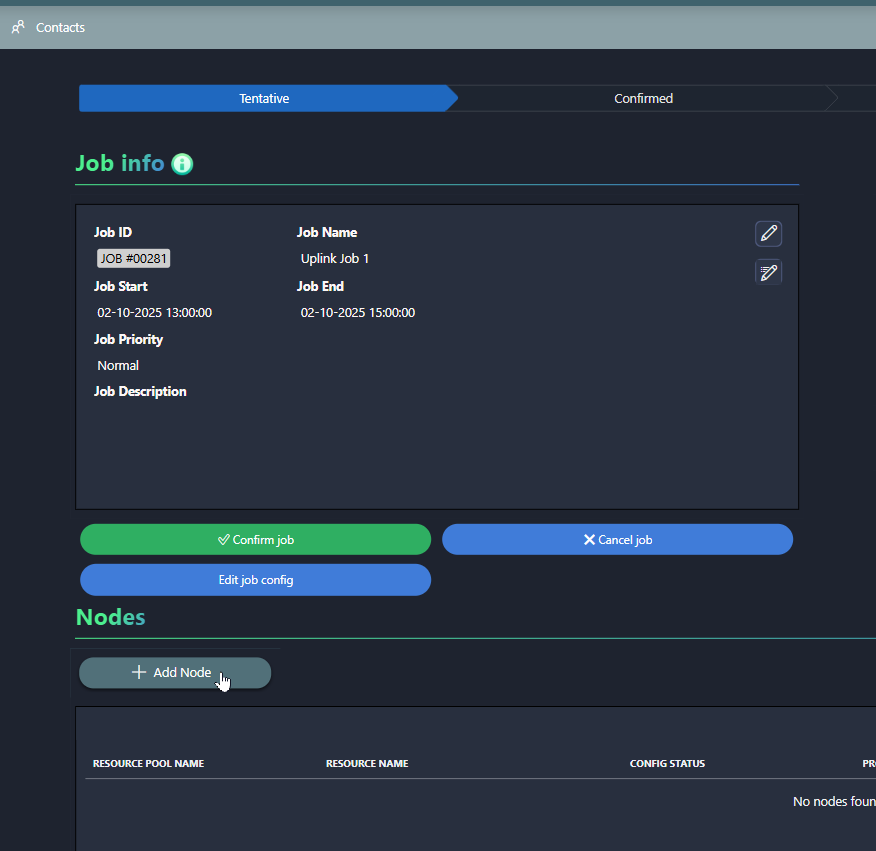This screenshot has width=876, height=851.
Task: Sort by Config Status column header
Action: 667,764
